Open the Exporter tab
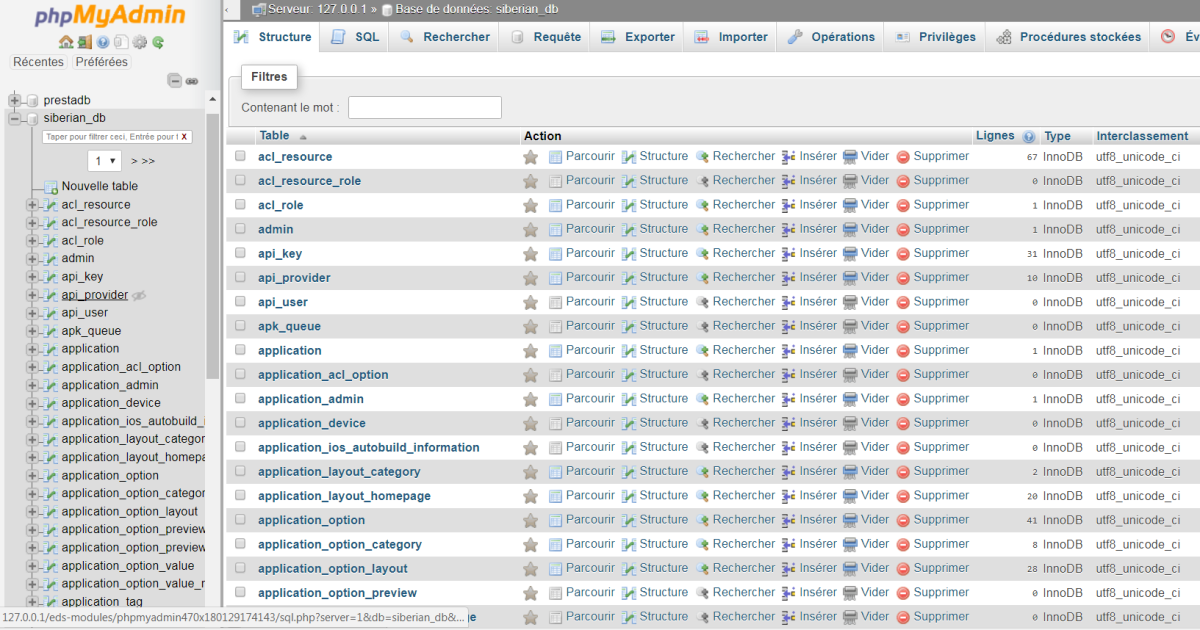 (x=638, y=37)
